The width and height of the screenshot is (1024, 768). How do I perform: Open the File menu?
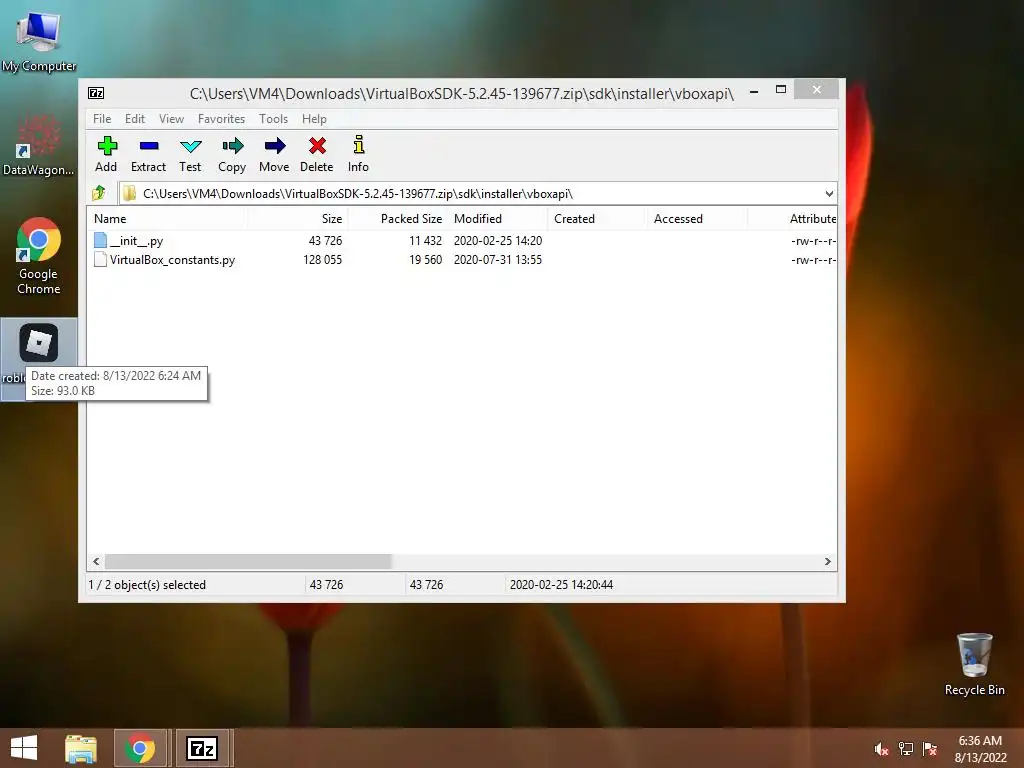point(102,119)
